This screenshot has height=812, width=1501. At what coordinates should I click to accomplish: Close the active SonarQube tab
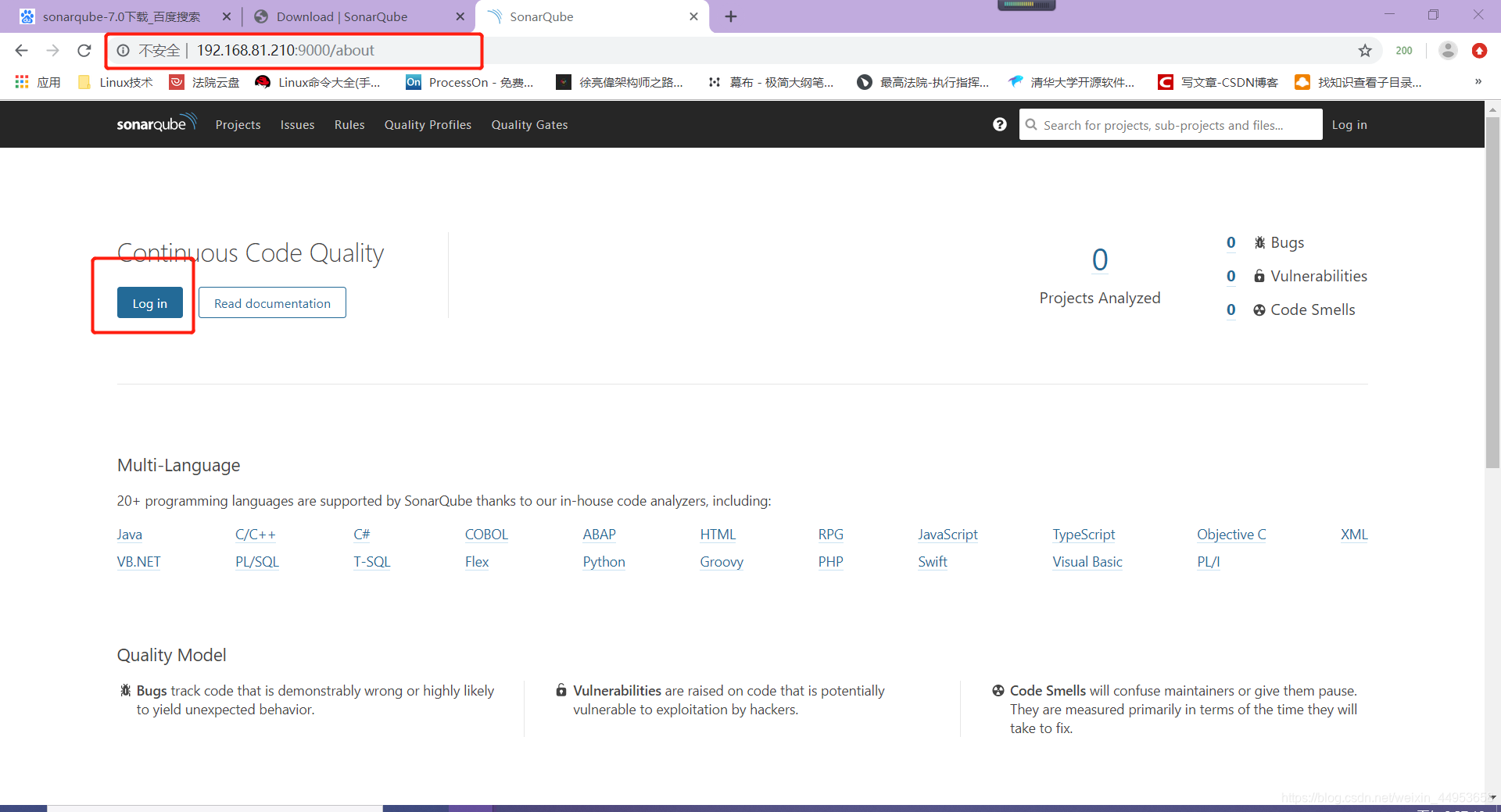coord(693,16)
